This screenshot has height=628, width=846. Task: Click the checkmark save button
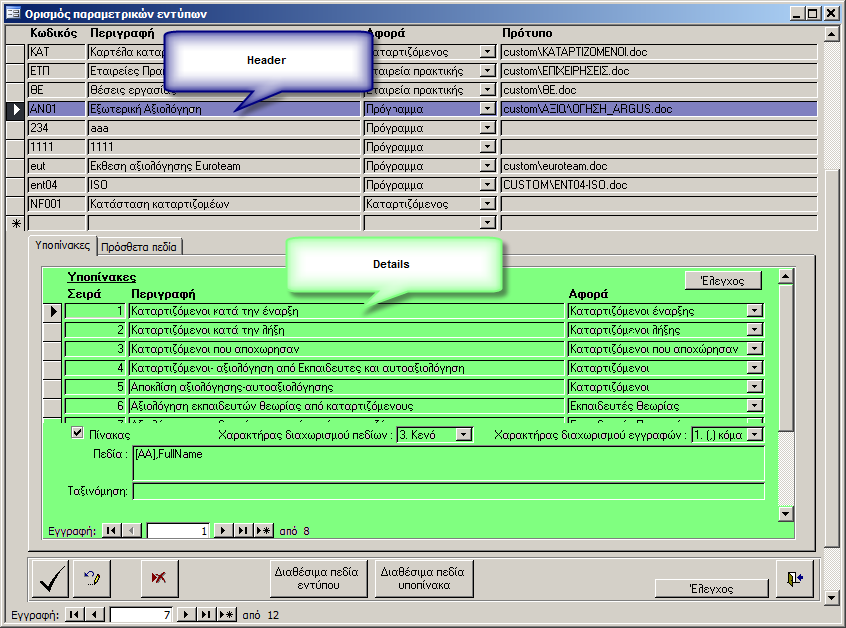pos(50,578)
